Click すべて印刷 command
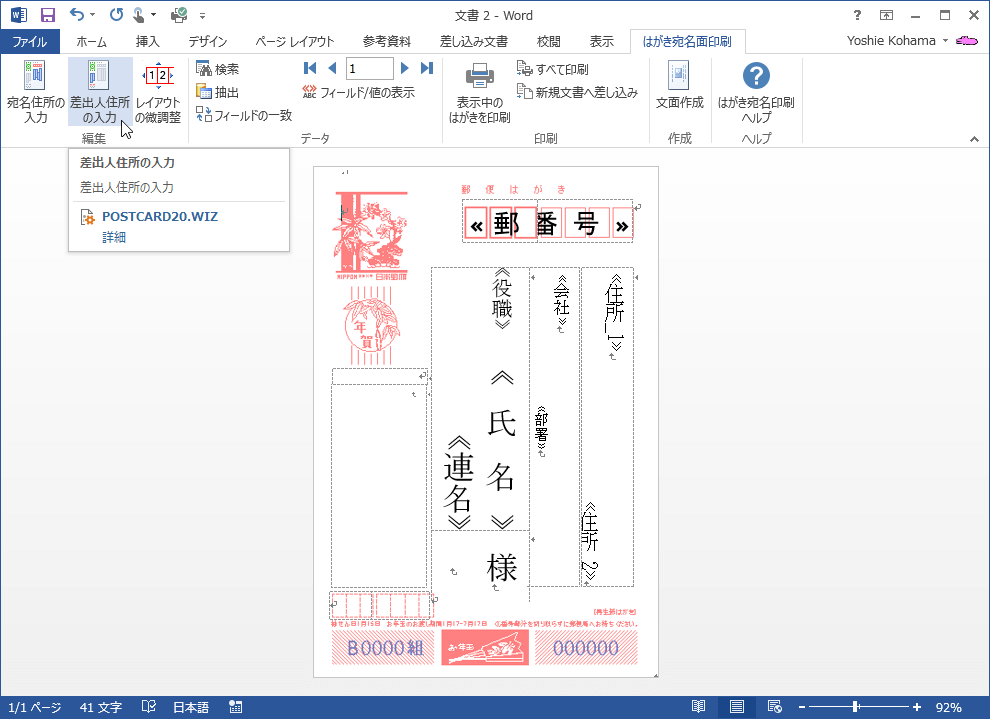Screen dimensions: 990x719 (552, 69)
